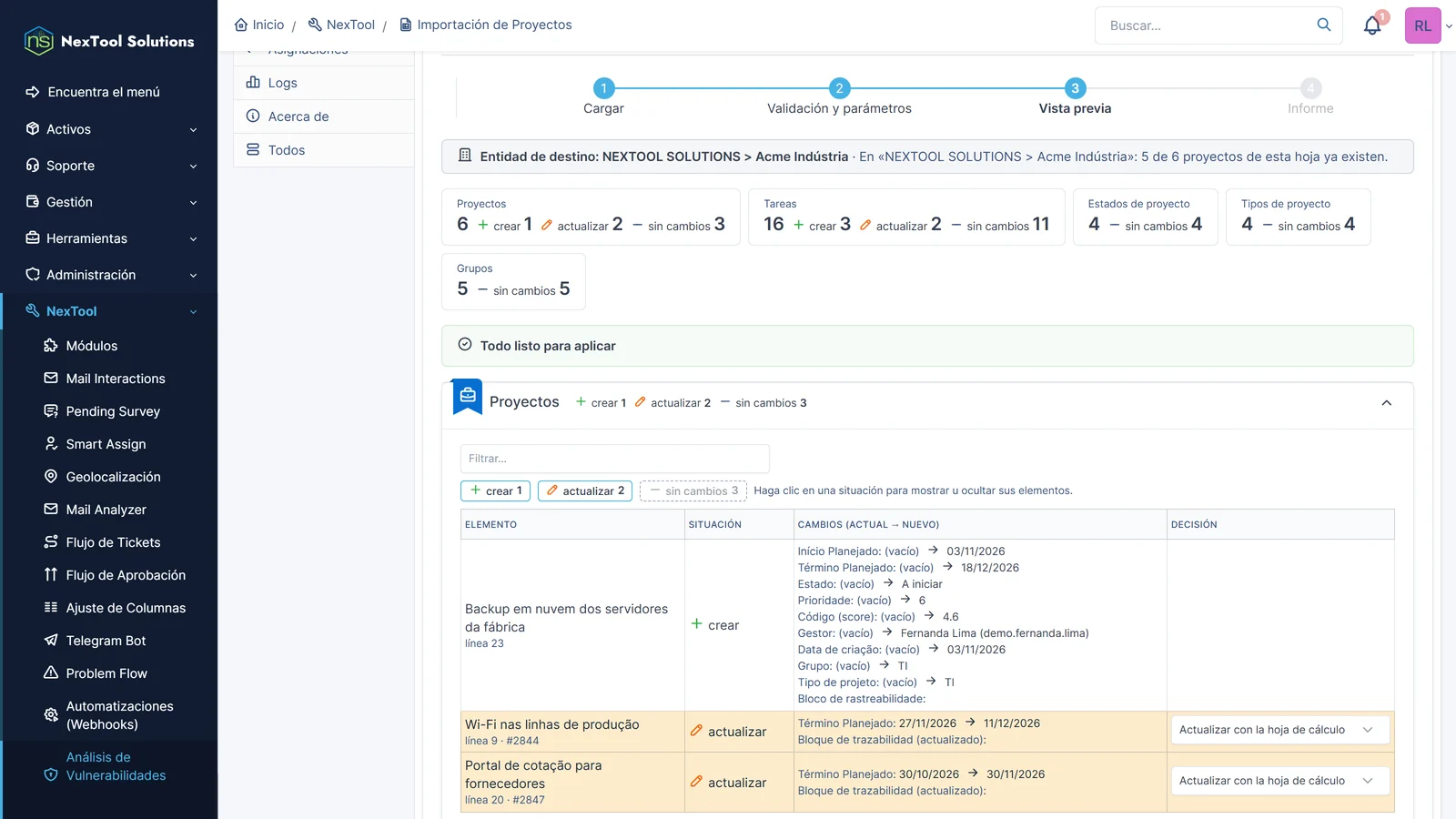Click the Filtrar input field

[x=615, y=459]
